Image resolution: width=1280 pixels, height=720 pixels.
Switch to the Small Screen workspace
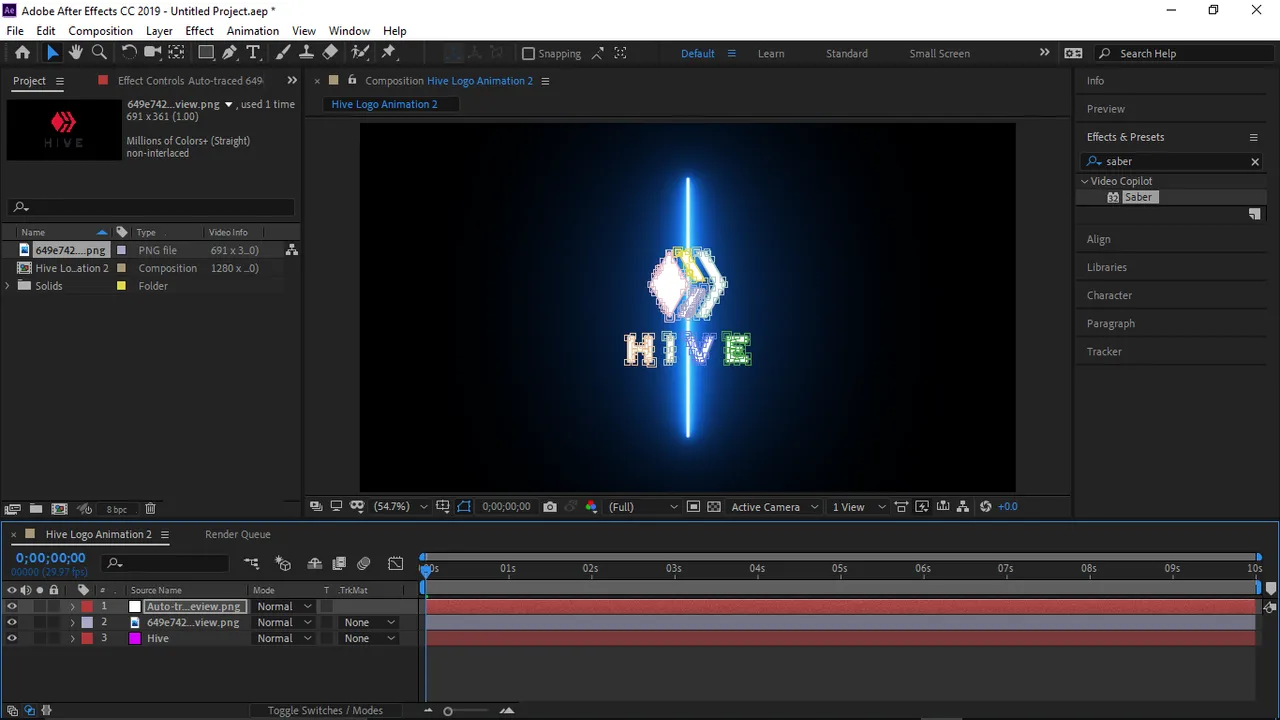click(939, 53)
